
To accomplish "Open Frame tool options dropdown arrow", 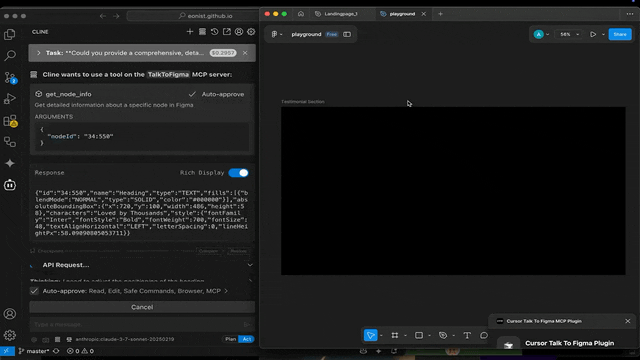I will 405,336.
